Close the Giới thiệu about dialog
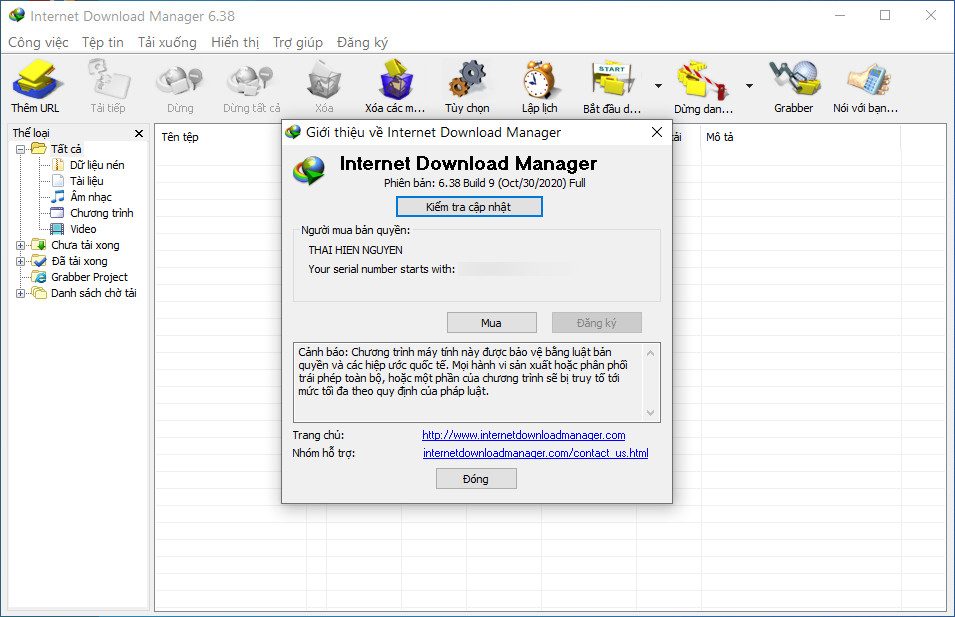Screen dimensions: 955x617 [x=657, y=132]
